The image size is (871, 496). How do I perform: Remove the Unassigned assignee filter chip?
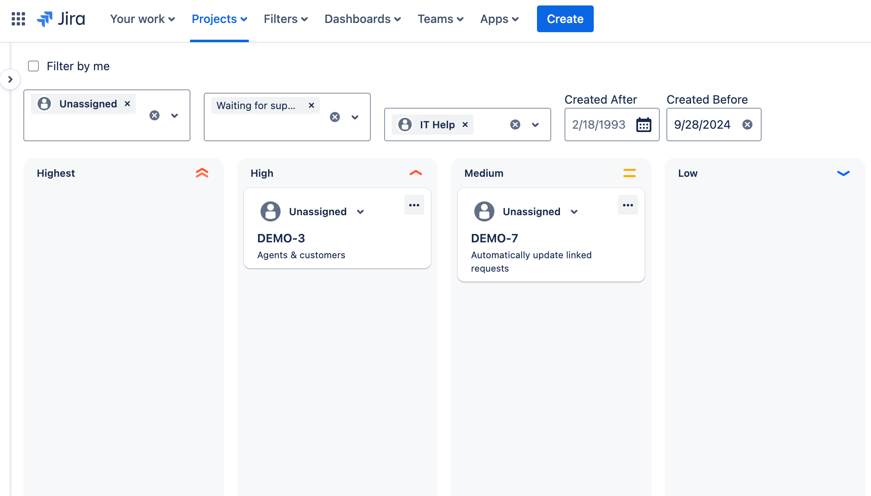[128, 104]
